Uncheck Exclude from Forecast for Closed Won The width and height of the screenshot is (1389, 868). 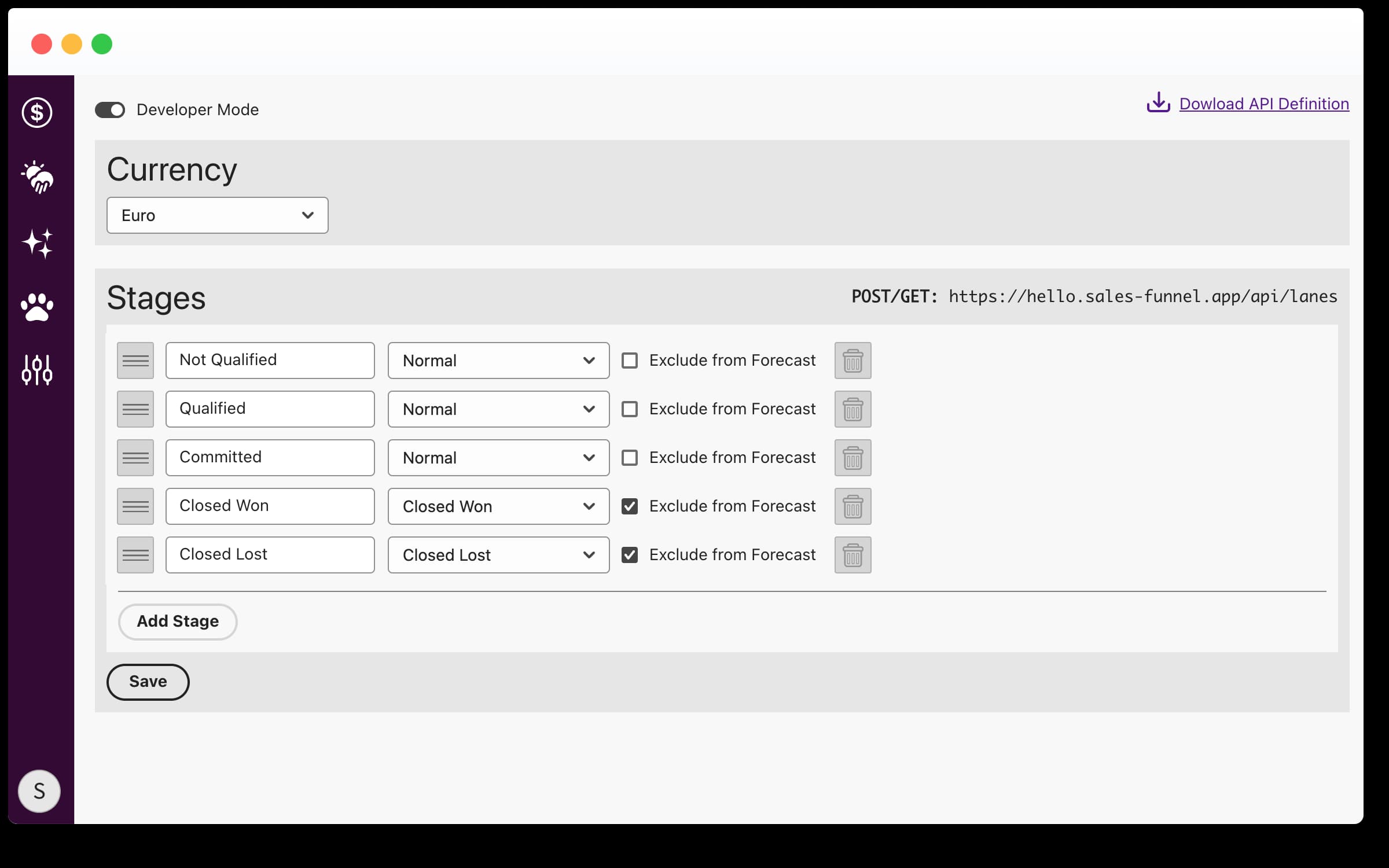coord(629,506)
